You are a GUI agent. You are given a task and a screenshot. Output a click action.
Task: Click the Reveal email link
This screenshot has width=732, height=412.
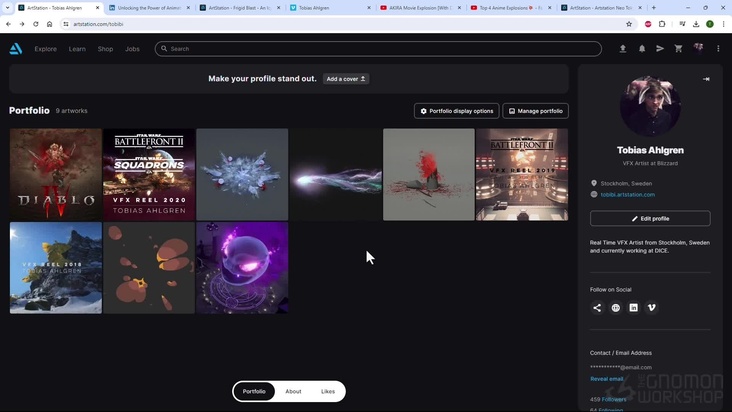[606, 379]
